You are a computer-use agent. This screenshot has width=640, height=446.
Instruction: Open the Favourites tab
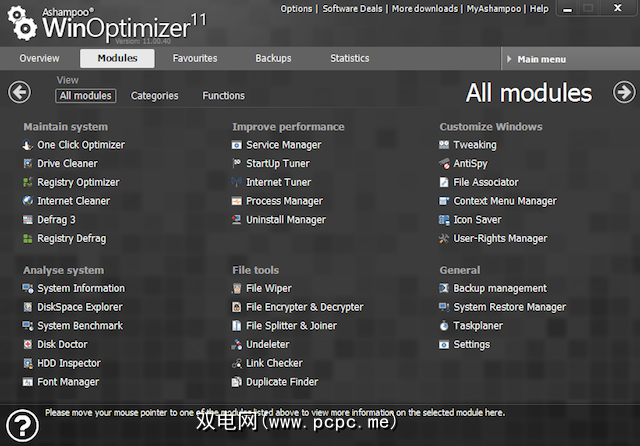pos(195,58)
